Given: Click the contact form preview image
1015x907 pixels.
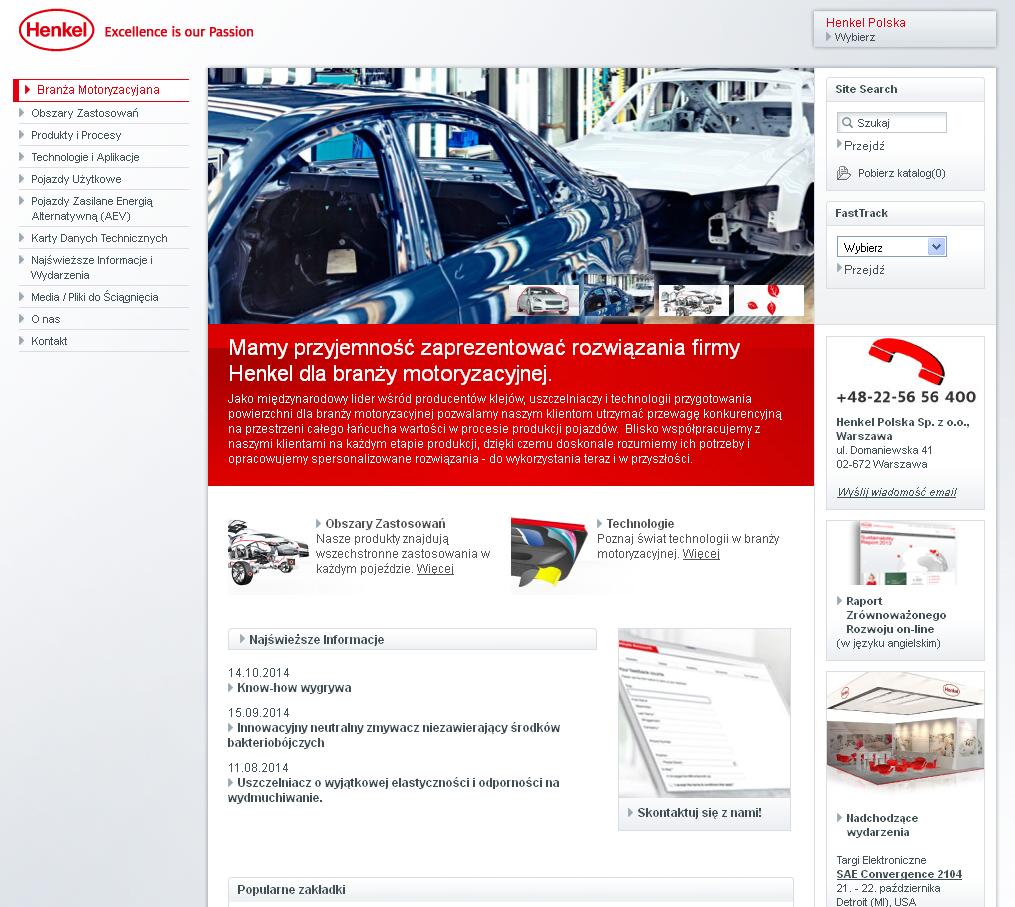Looking at the screenshot, I should [x=704, y=713].
